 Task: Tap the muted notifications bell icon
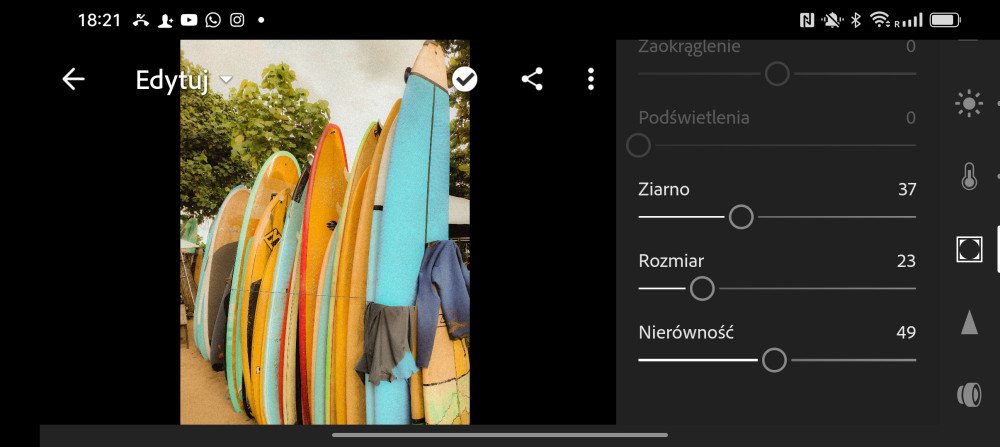click(x=832, y=20)
